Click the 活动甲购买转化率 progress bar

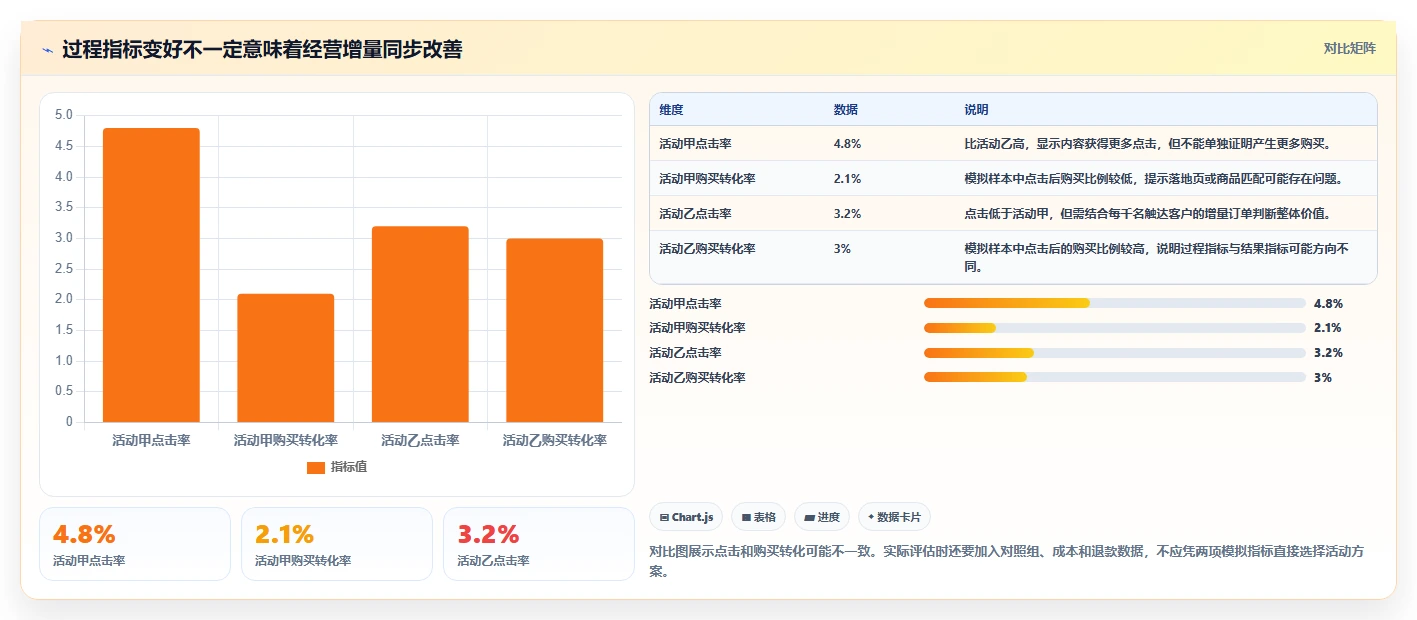click(x=1115, y=328)
